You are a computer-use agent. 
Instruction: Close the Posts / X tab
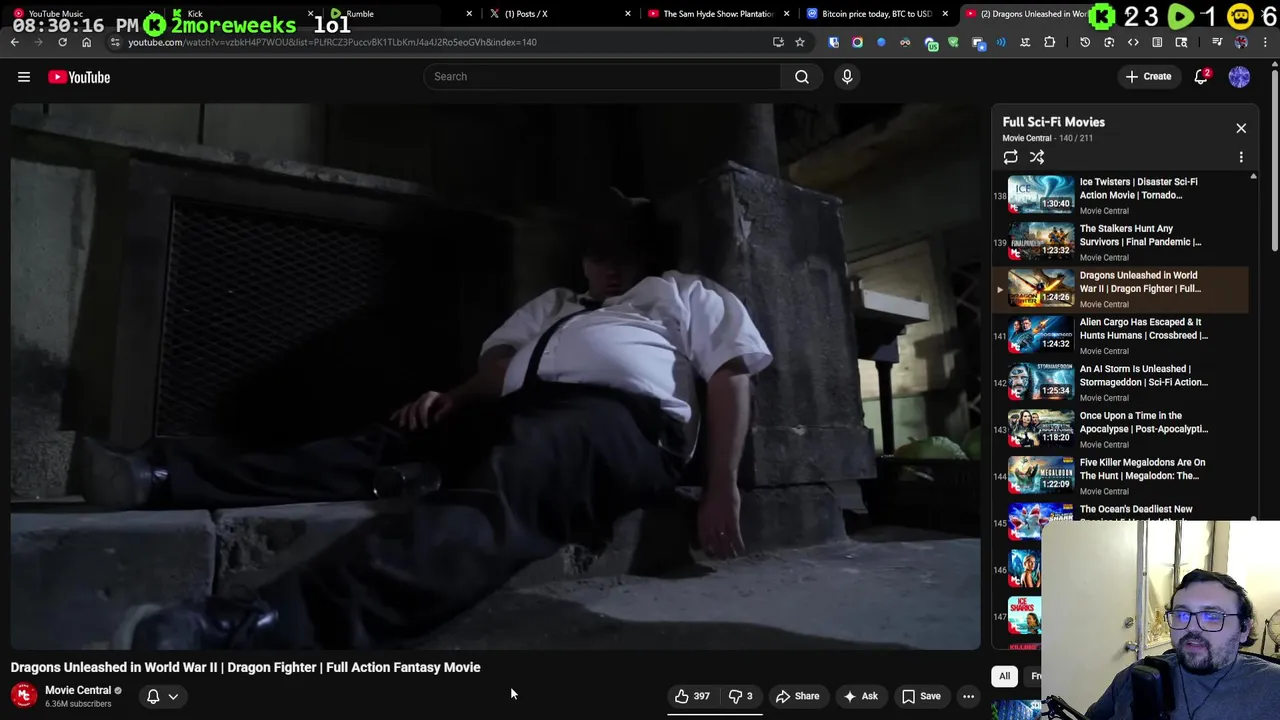628,14
